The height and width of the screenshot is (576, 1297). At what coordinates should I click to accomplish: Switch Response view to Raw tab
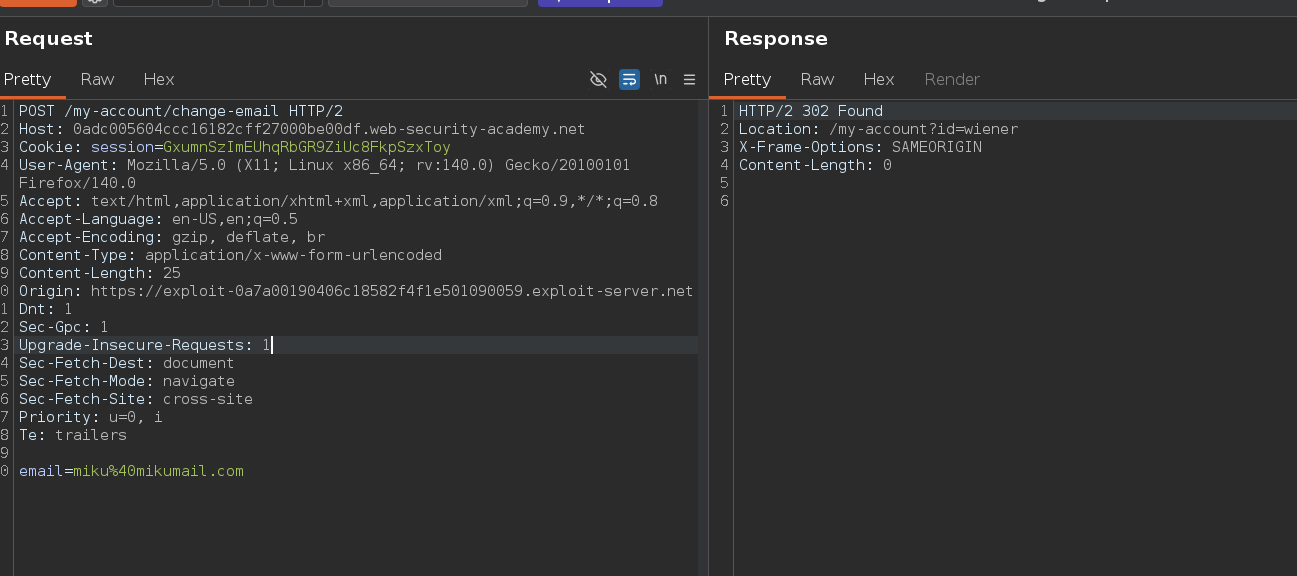click(817, 79)
